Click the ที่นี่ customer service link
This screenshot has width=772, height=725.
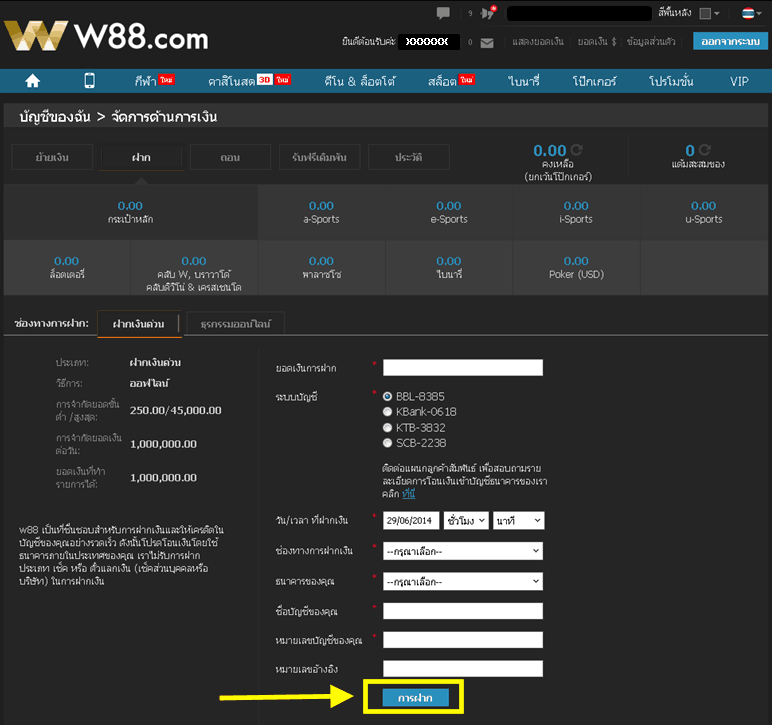(409, 494)
